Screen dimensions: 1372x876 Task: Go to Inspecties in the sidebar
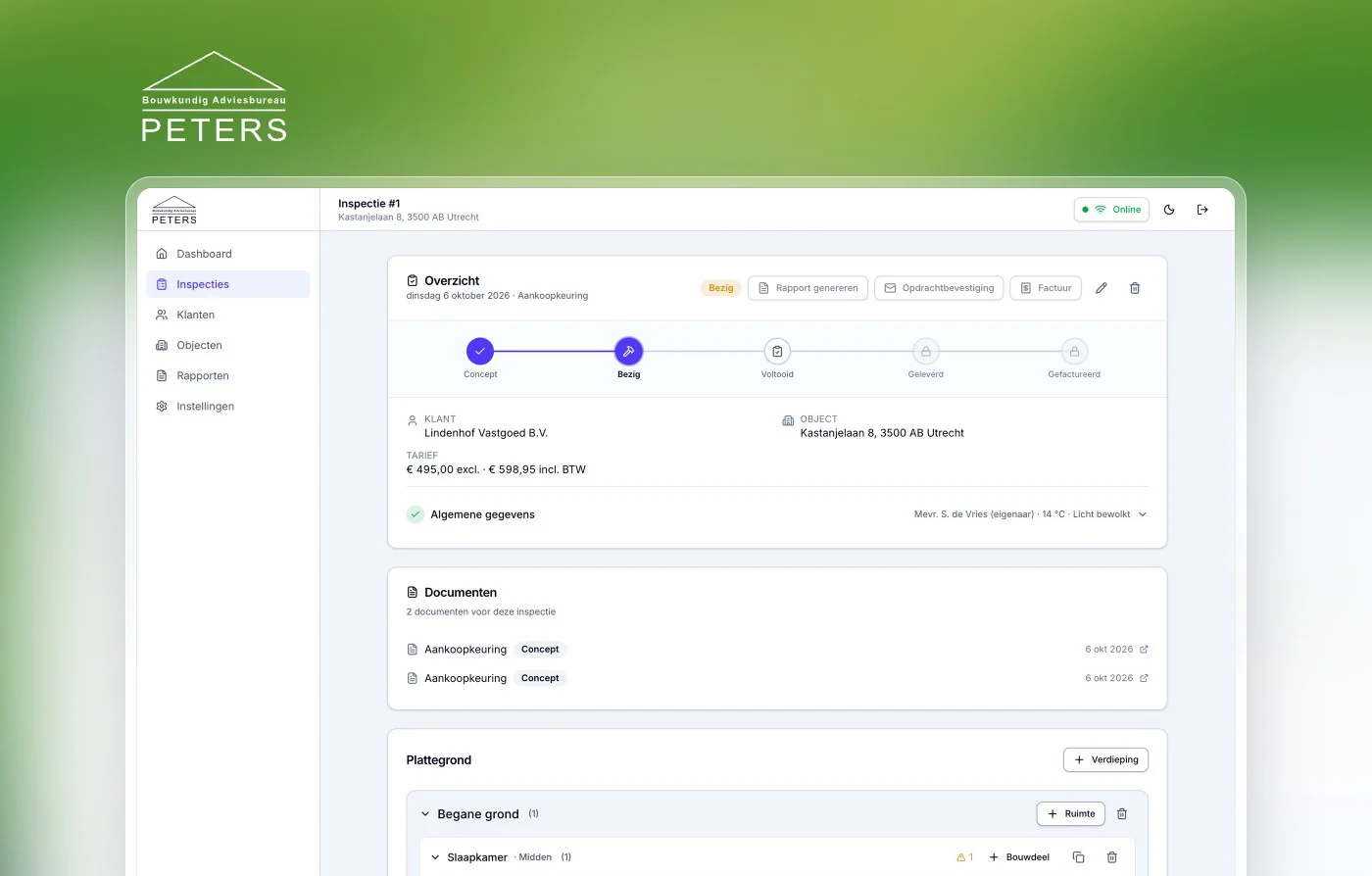[x=228, y=284]
